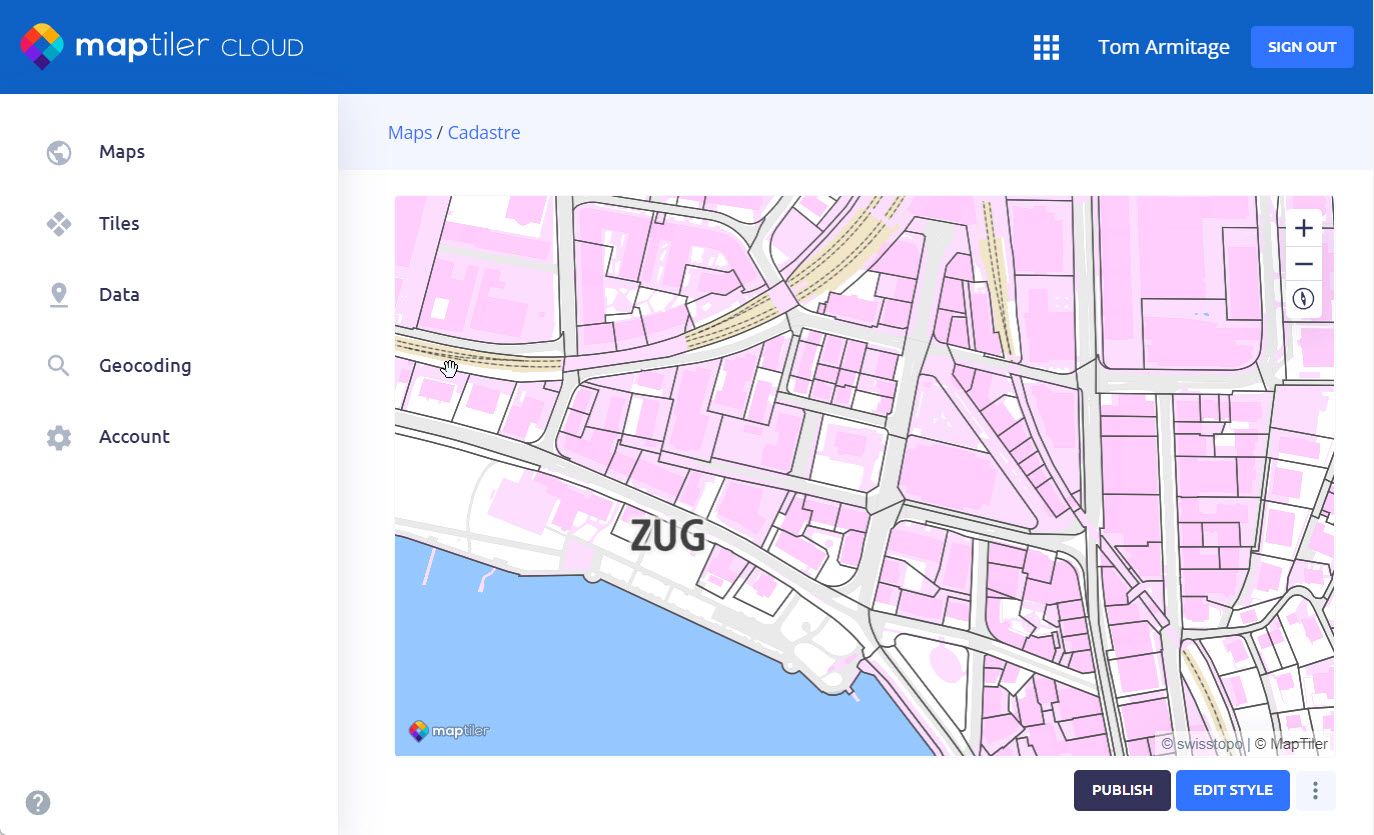Open Geocoding using the magnifier icon
Viewport: 1374px width, 835px height.
[x=59, y=365]
